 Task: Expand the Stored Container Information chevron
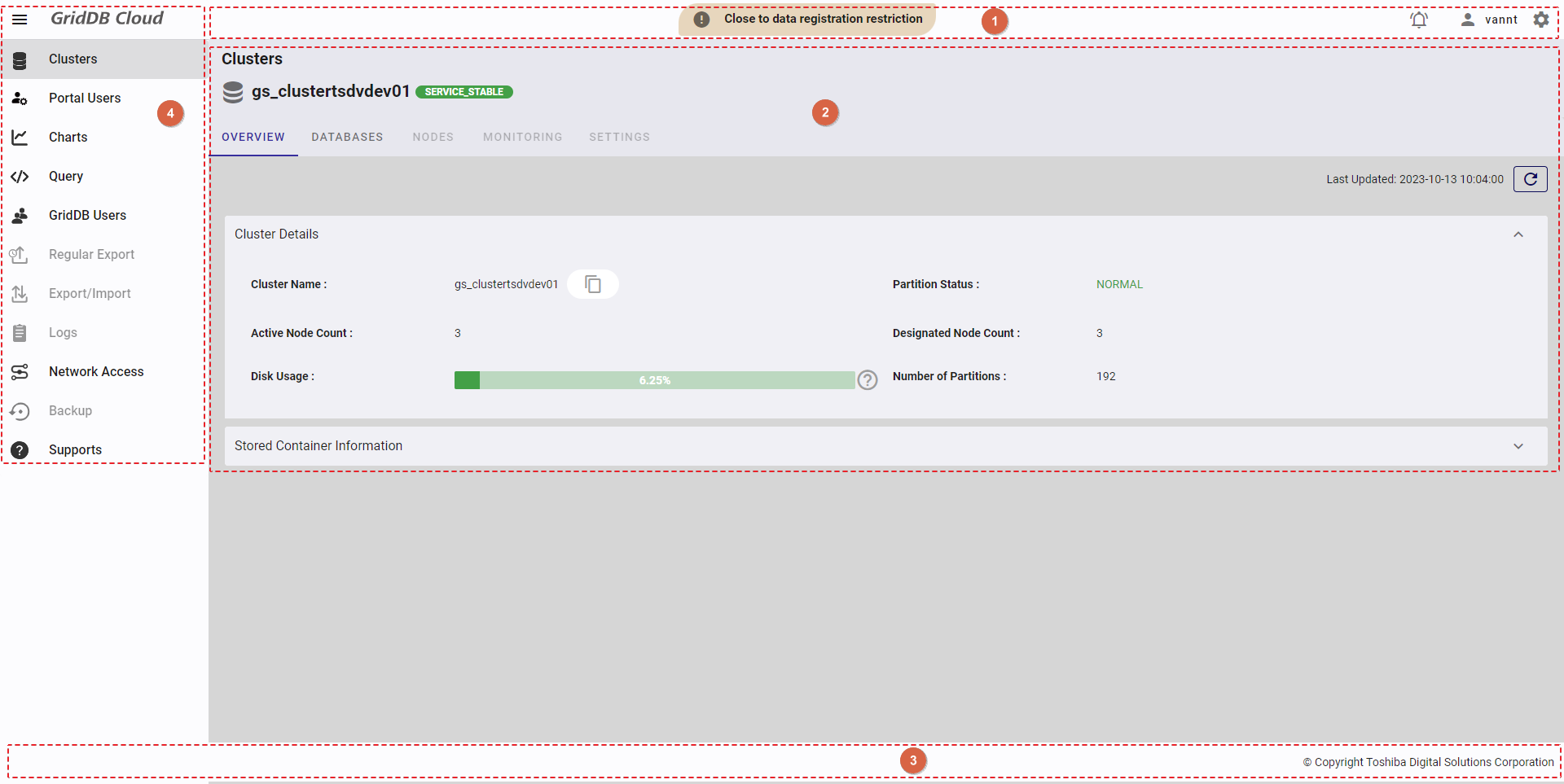point(1518,446)
